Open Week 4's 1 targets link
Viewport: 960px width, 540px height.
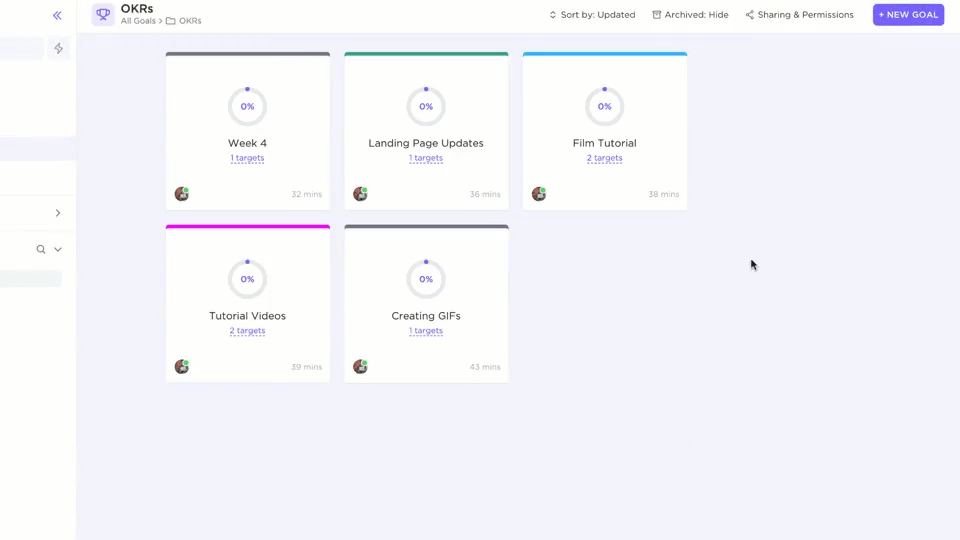(247, 158)
